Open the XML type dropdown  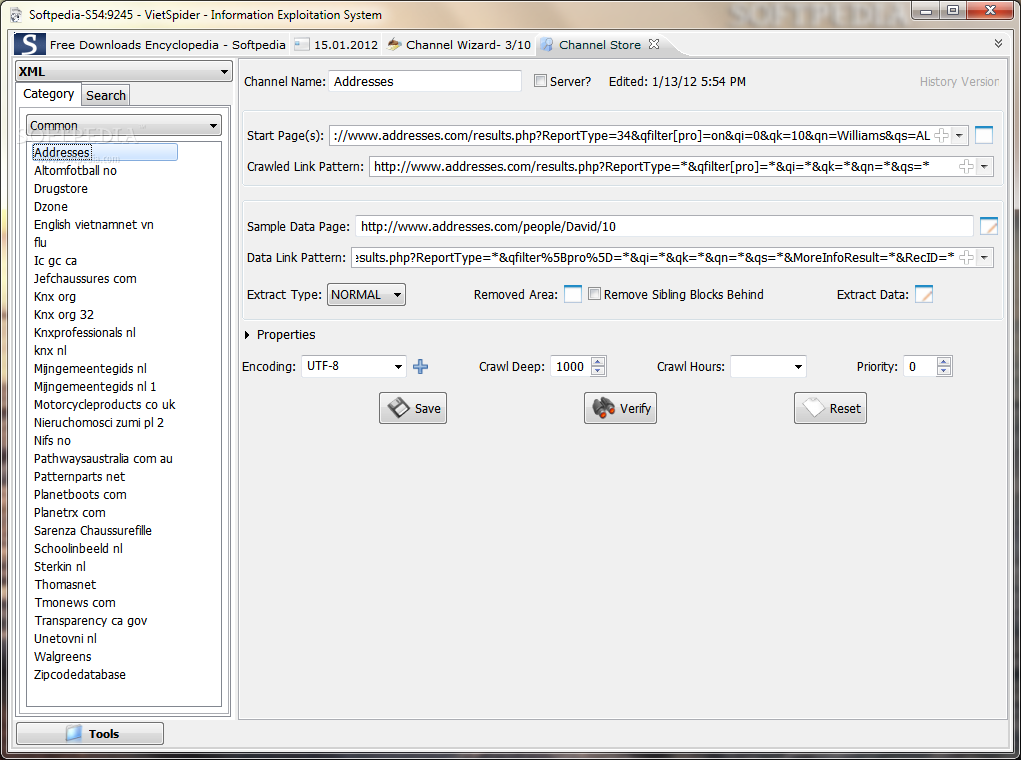(124, 72)
